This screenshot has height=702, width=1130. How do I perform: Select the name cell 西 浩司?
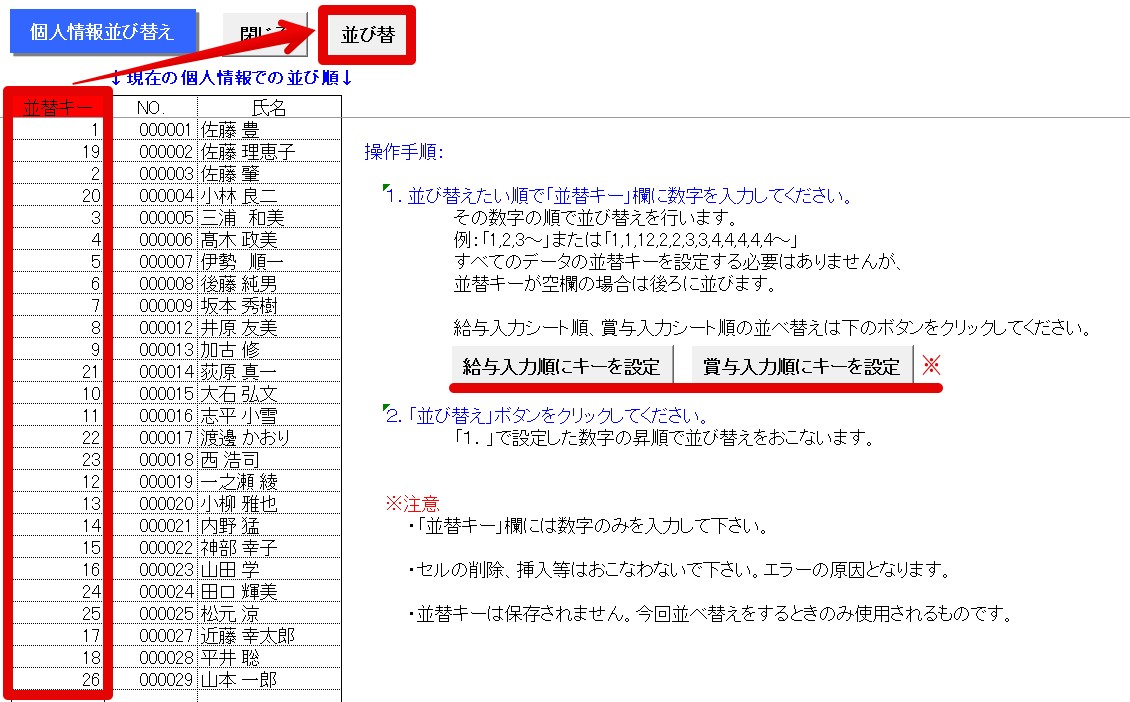(269, 459)
